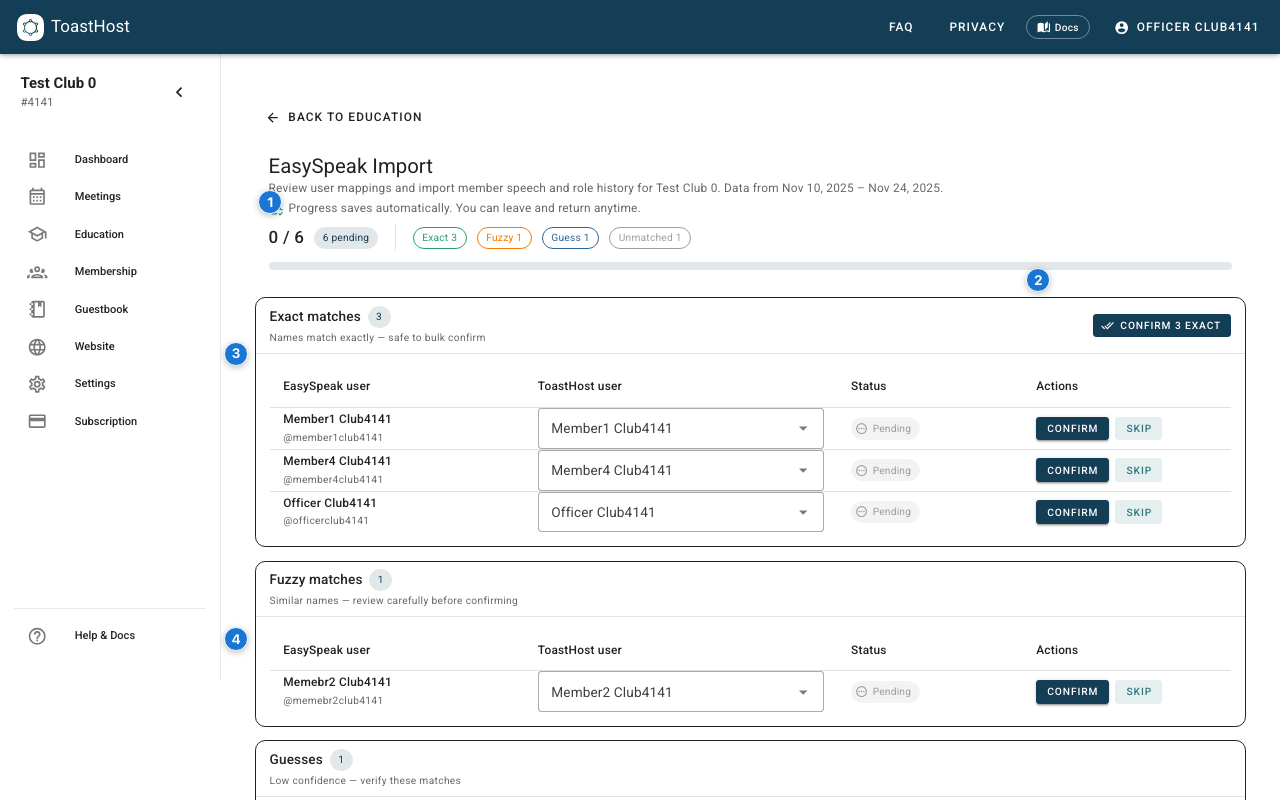
Task: Open the Education section icon
Action: coord(37,233)
